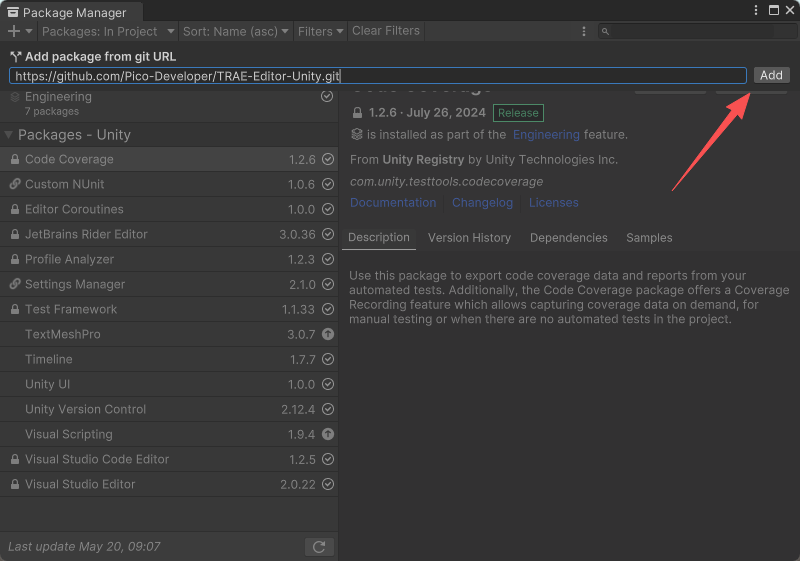
Task: Open the add-package dropdown arrow beside the plus
Action: (29, 32)
